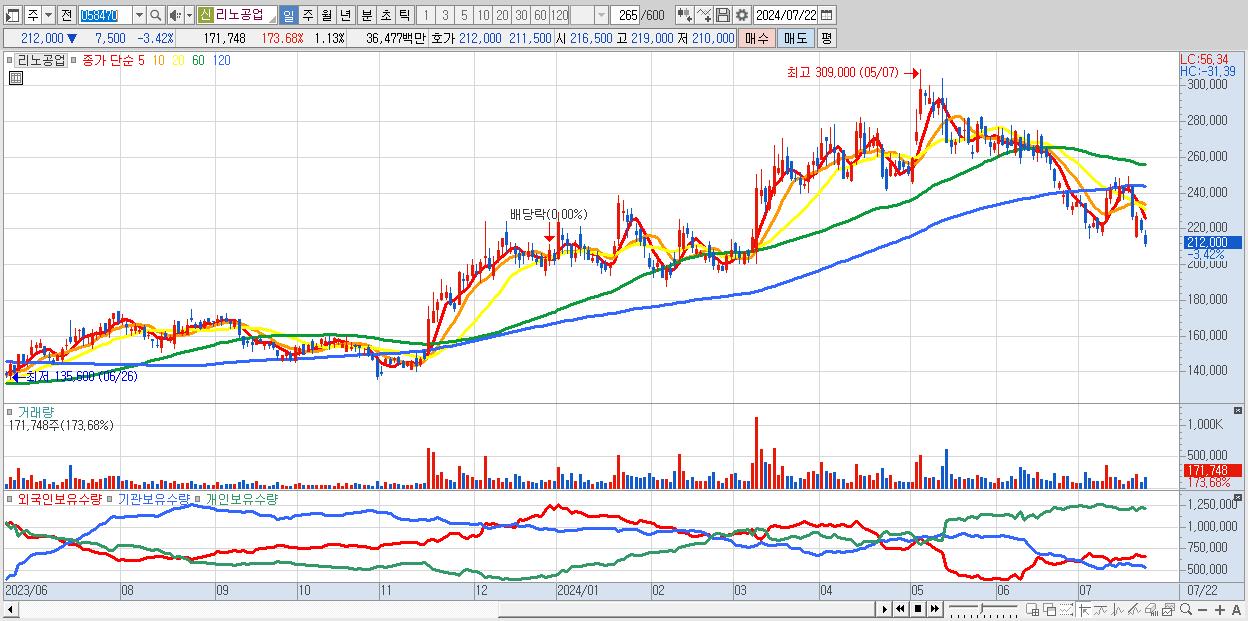Click the 리노공업 stock name field

(x=245, y=15)
